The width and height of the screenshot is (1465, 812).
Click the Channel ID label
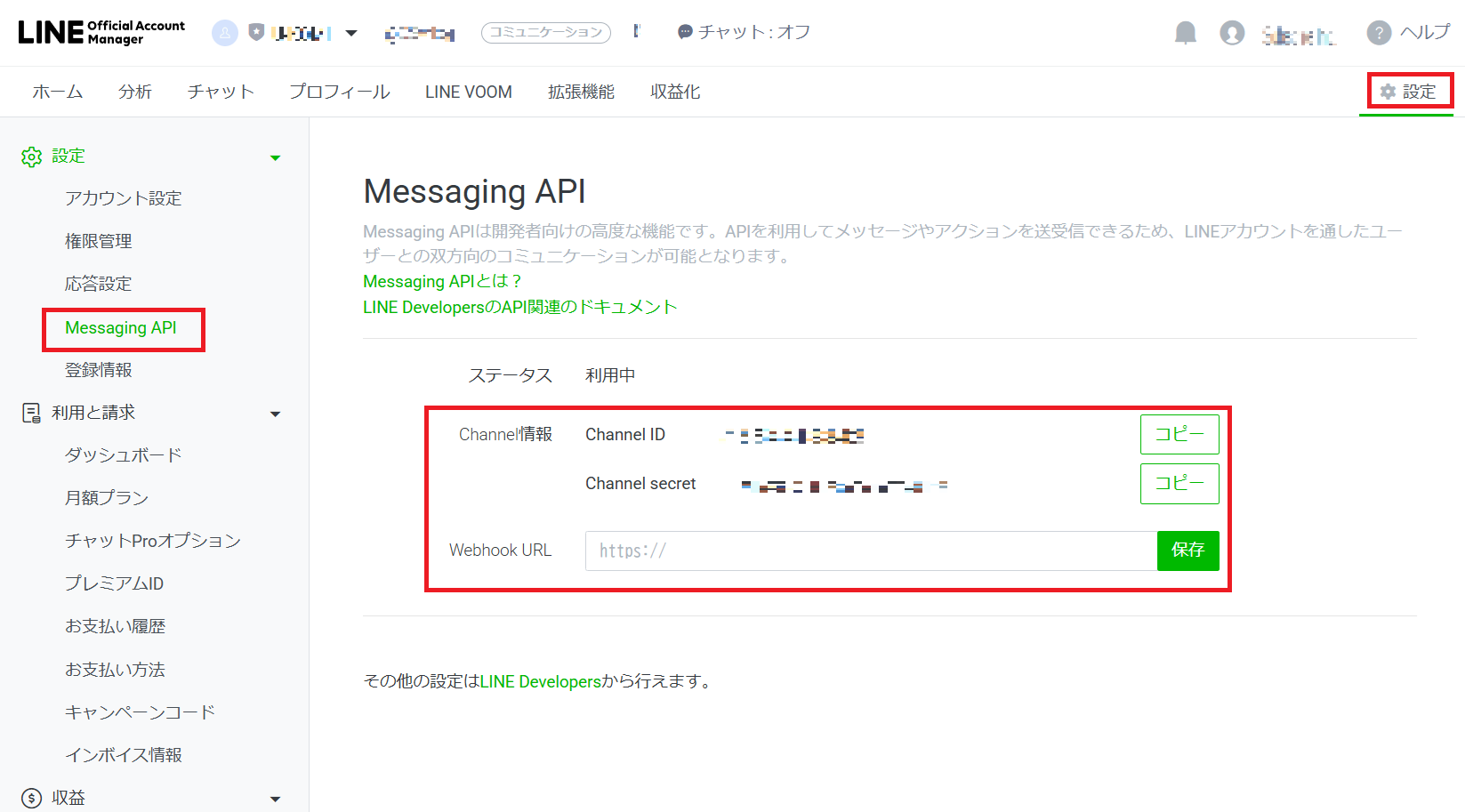(x=625, y=435)
